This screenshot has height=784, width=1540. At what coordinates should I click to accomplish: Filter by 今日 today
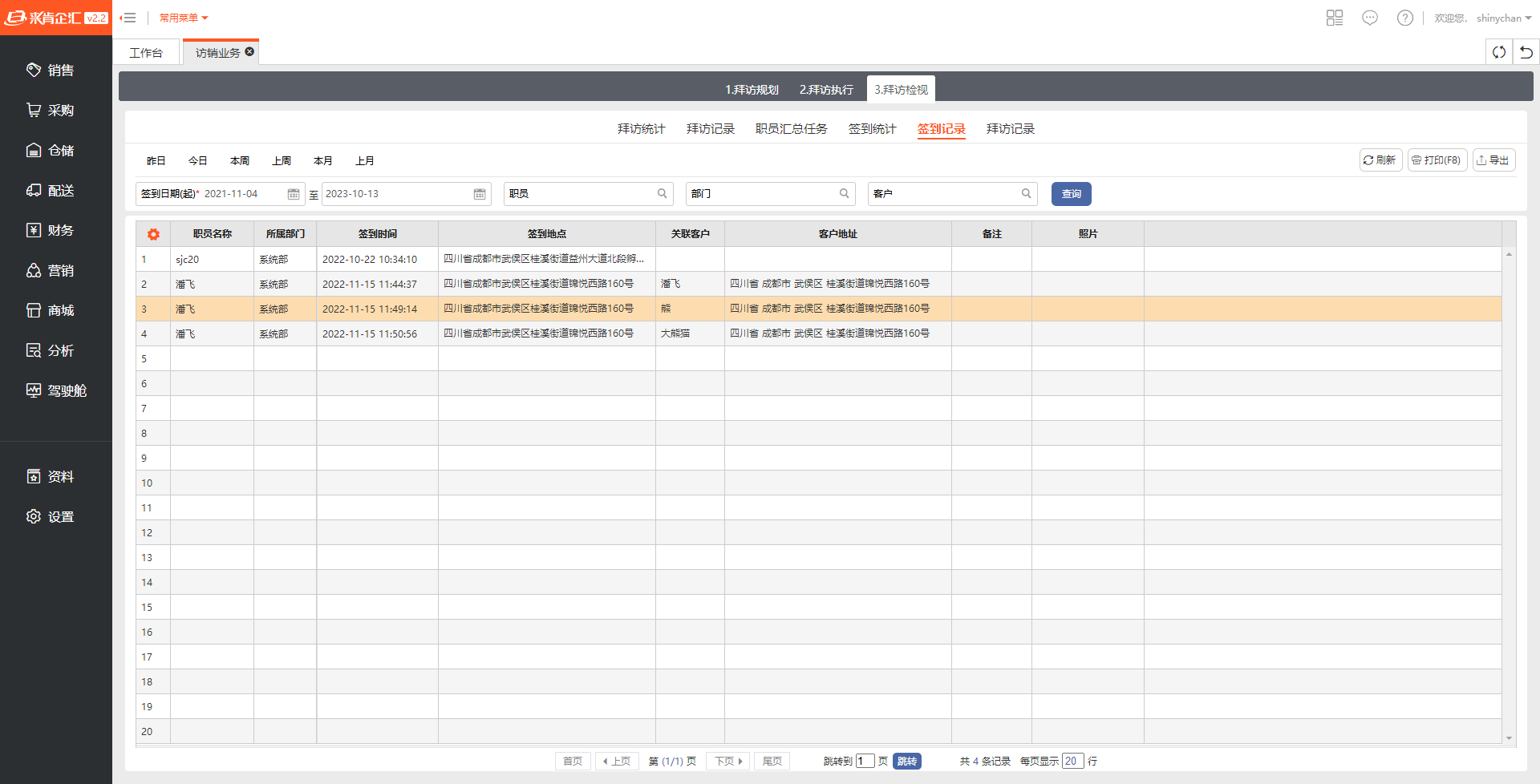198,160
